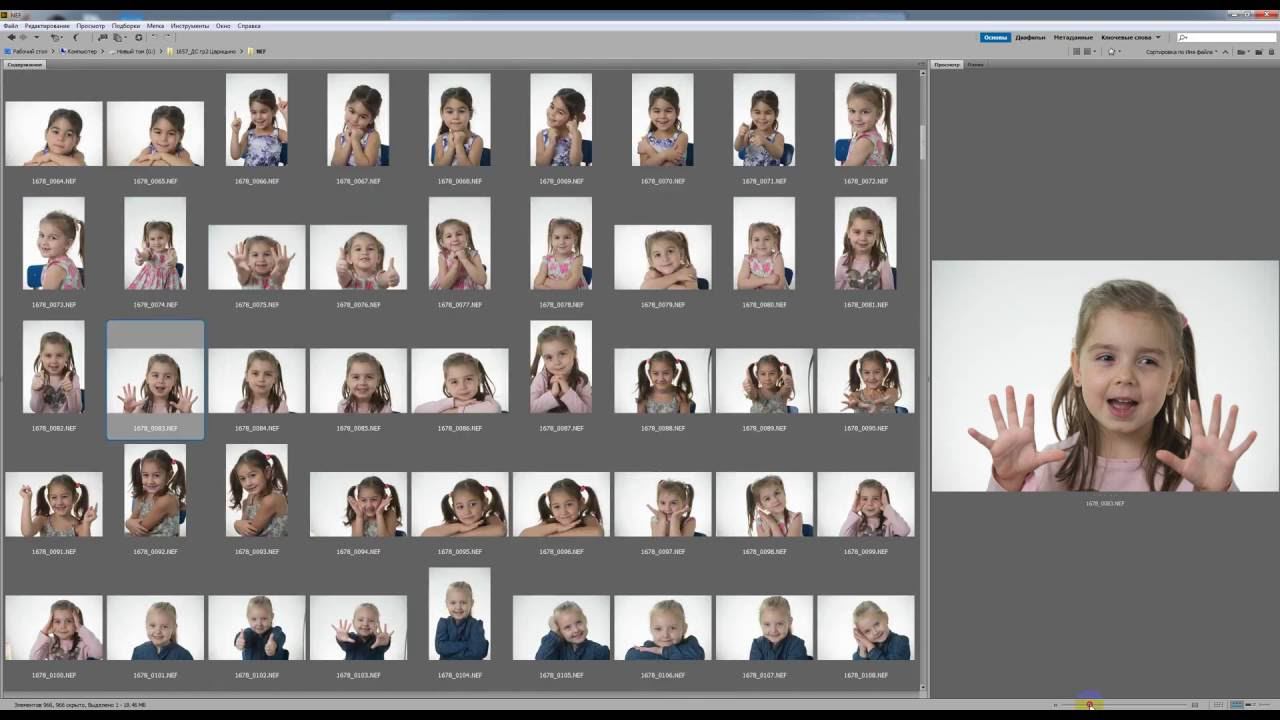Open the Подборки menu
The height and width of the screenshot is (720, 1280).
pyautogui.click(x=126, y=25)
